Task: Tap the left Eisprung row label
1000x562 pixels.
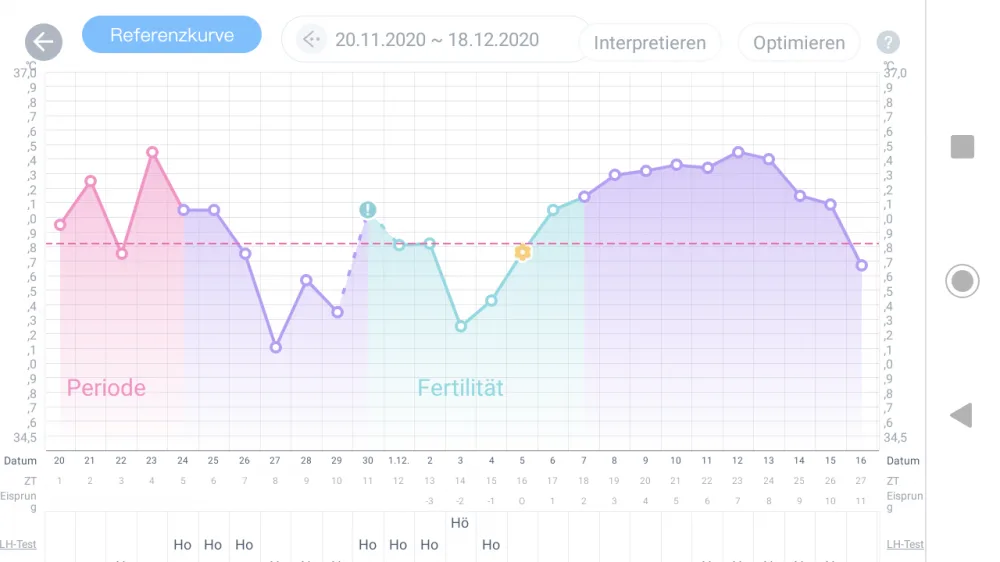Action: [18, 502]
